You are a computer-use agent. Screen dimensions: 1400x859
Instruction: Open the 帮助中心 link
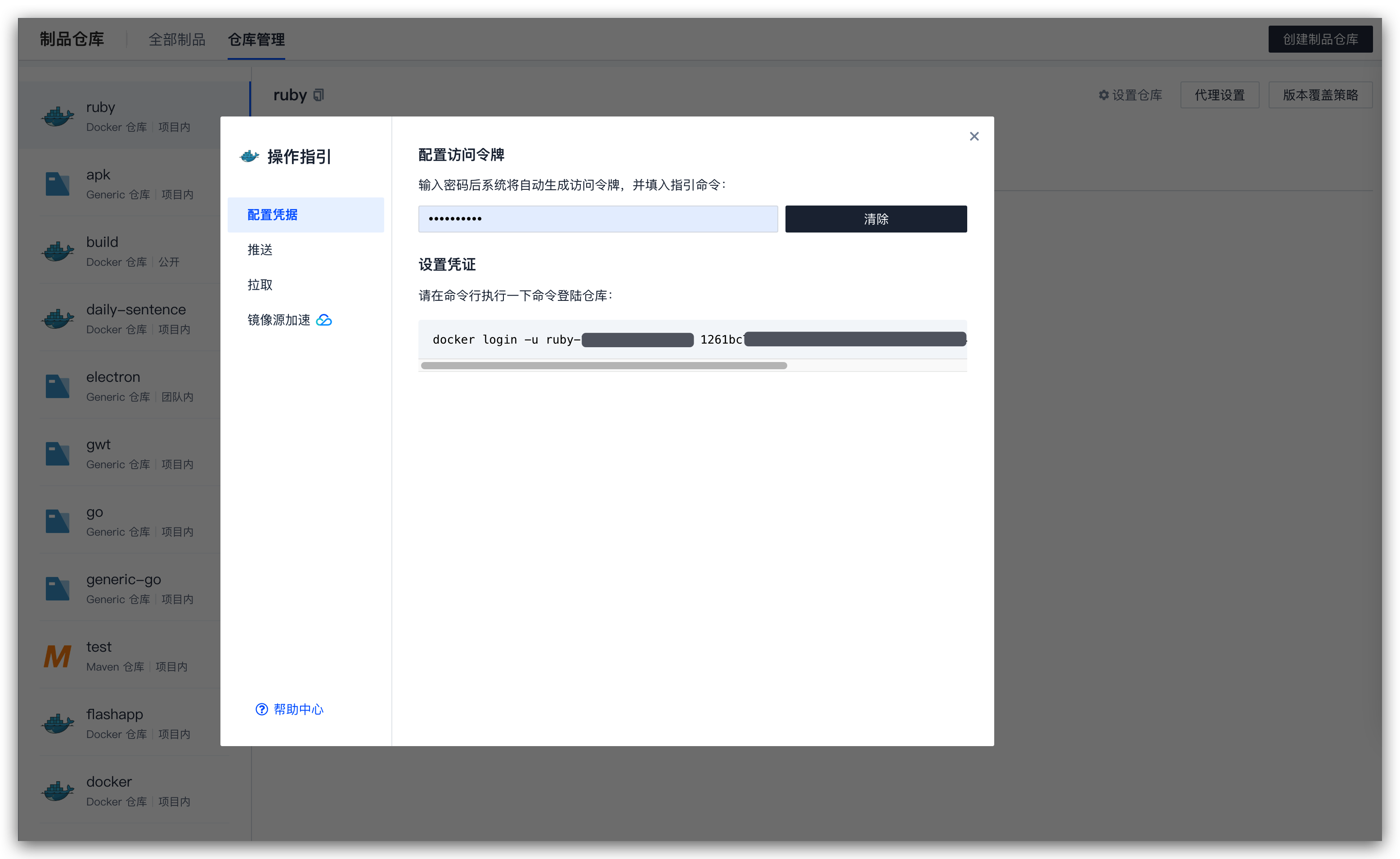point(298,709)
